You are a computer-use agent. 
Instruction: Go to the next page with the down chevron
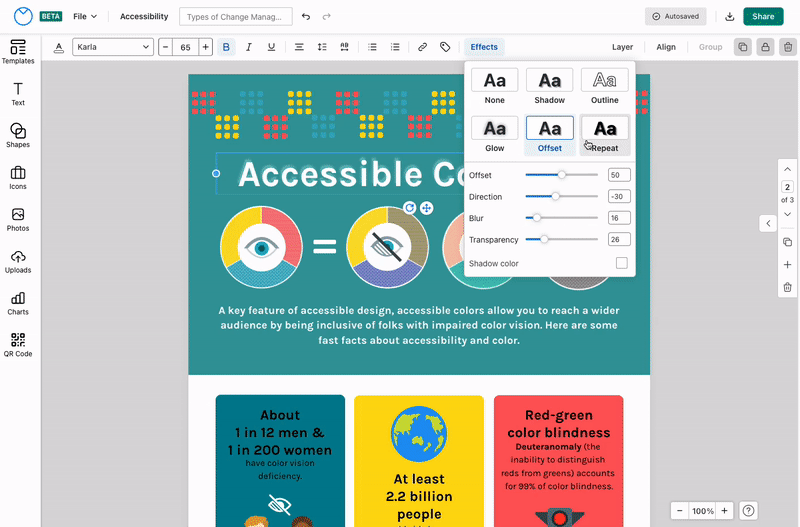coord(787,214)
